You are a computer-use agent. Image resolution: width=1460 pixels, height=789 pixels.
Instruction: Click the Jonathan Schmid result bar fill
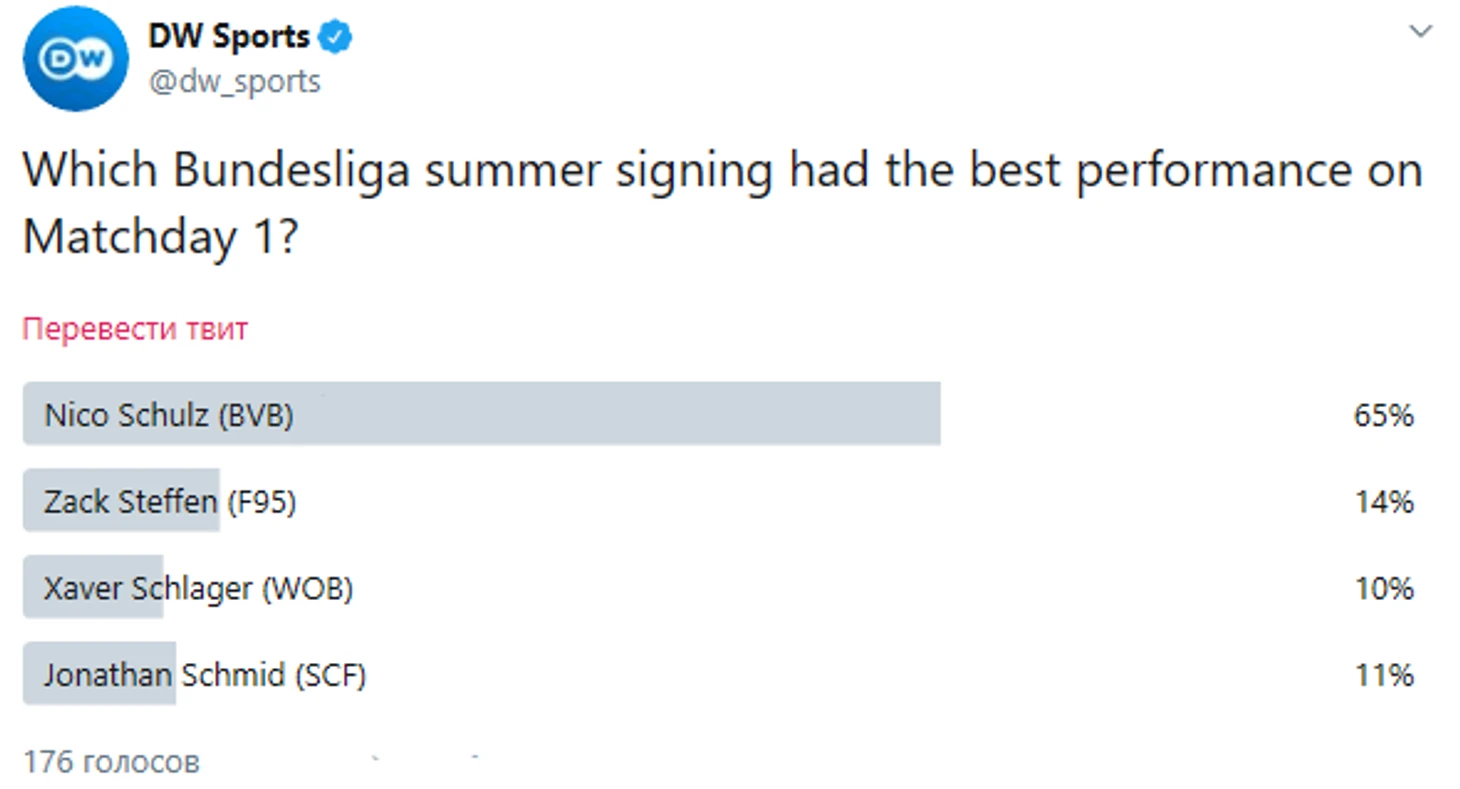point(100,674)
